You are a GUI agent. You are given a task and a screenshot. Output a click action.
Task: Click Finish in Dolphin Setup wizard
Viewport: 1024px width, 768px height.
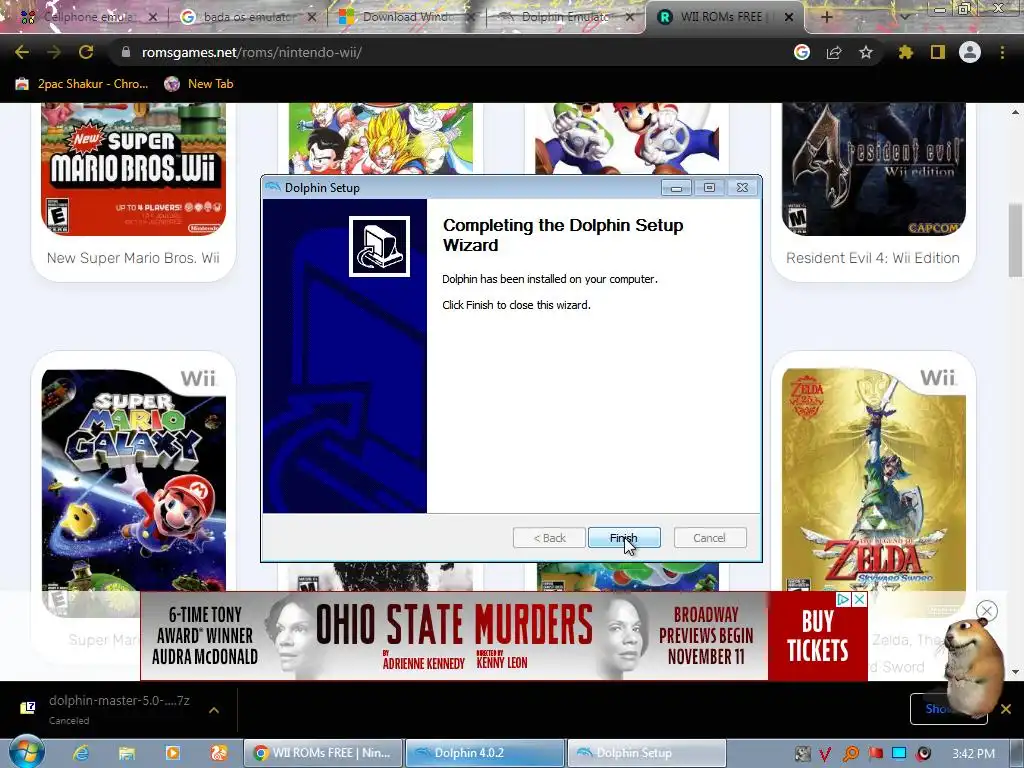click(624, 537)
